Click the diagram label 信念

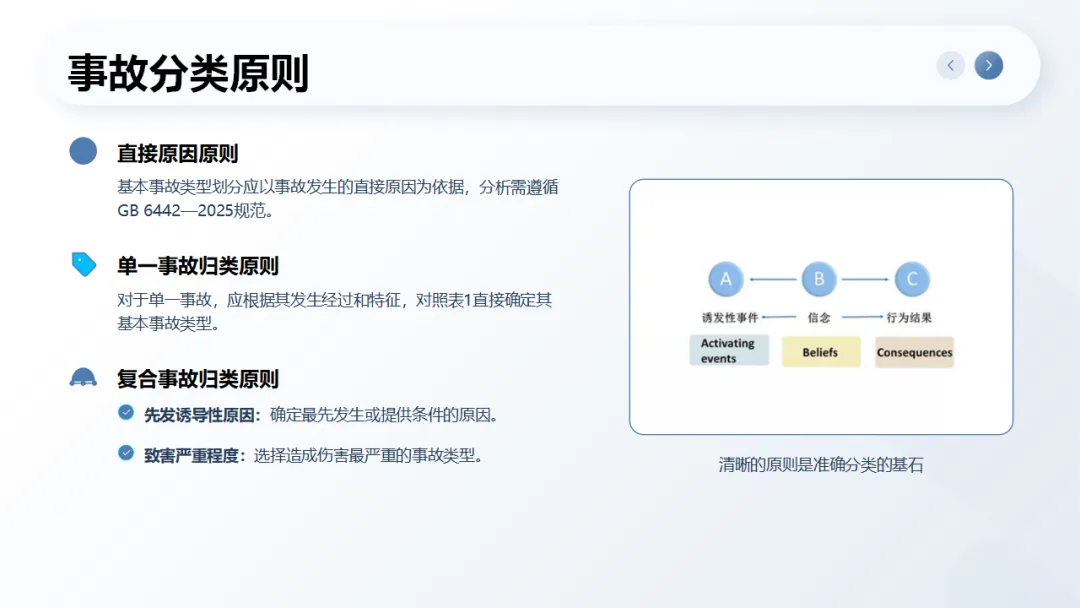point(819,317)
